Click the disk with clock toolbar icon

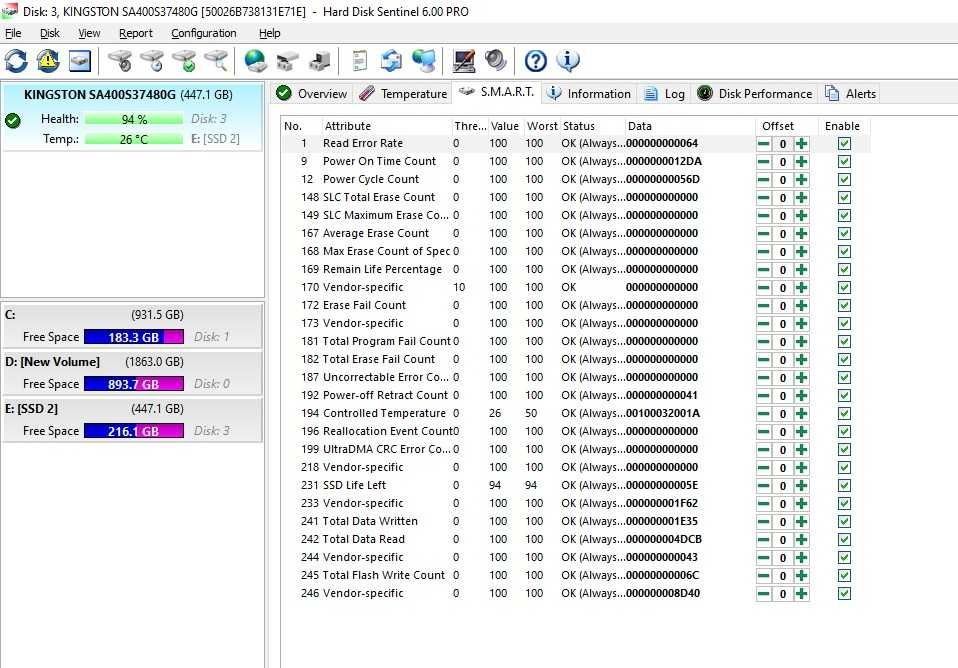[x=152, y=61]
